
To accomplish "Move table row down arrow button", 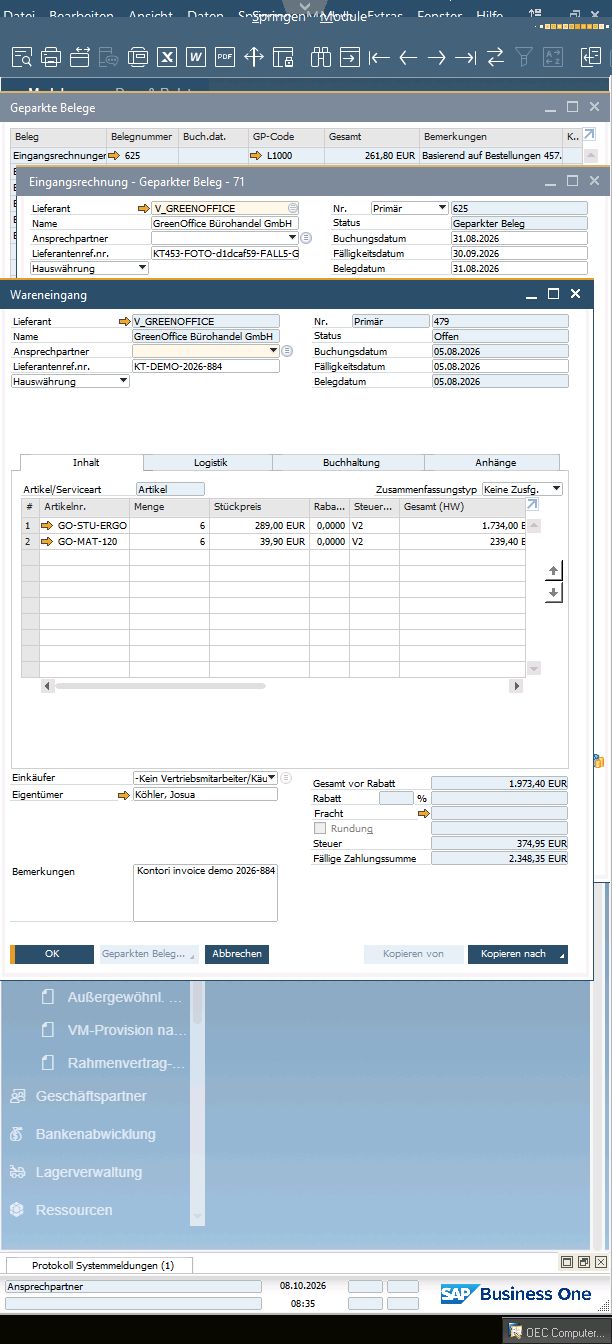I will [554, 593].
